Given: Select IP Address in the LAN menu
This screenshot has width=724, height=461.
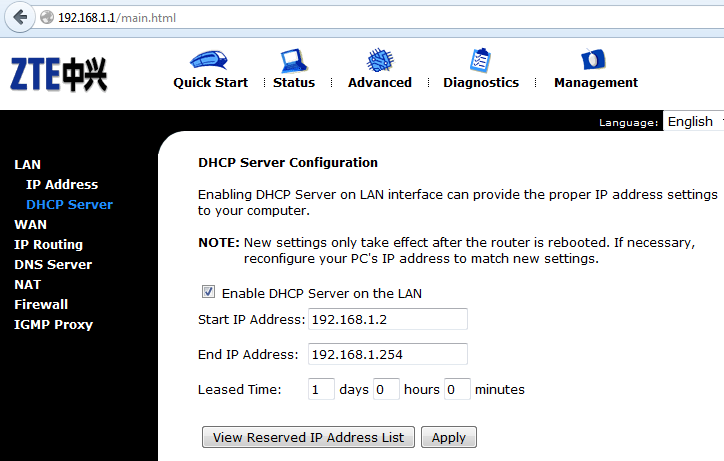Looking at the screenshot, I should [62, 185].
